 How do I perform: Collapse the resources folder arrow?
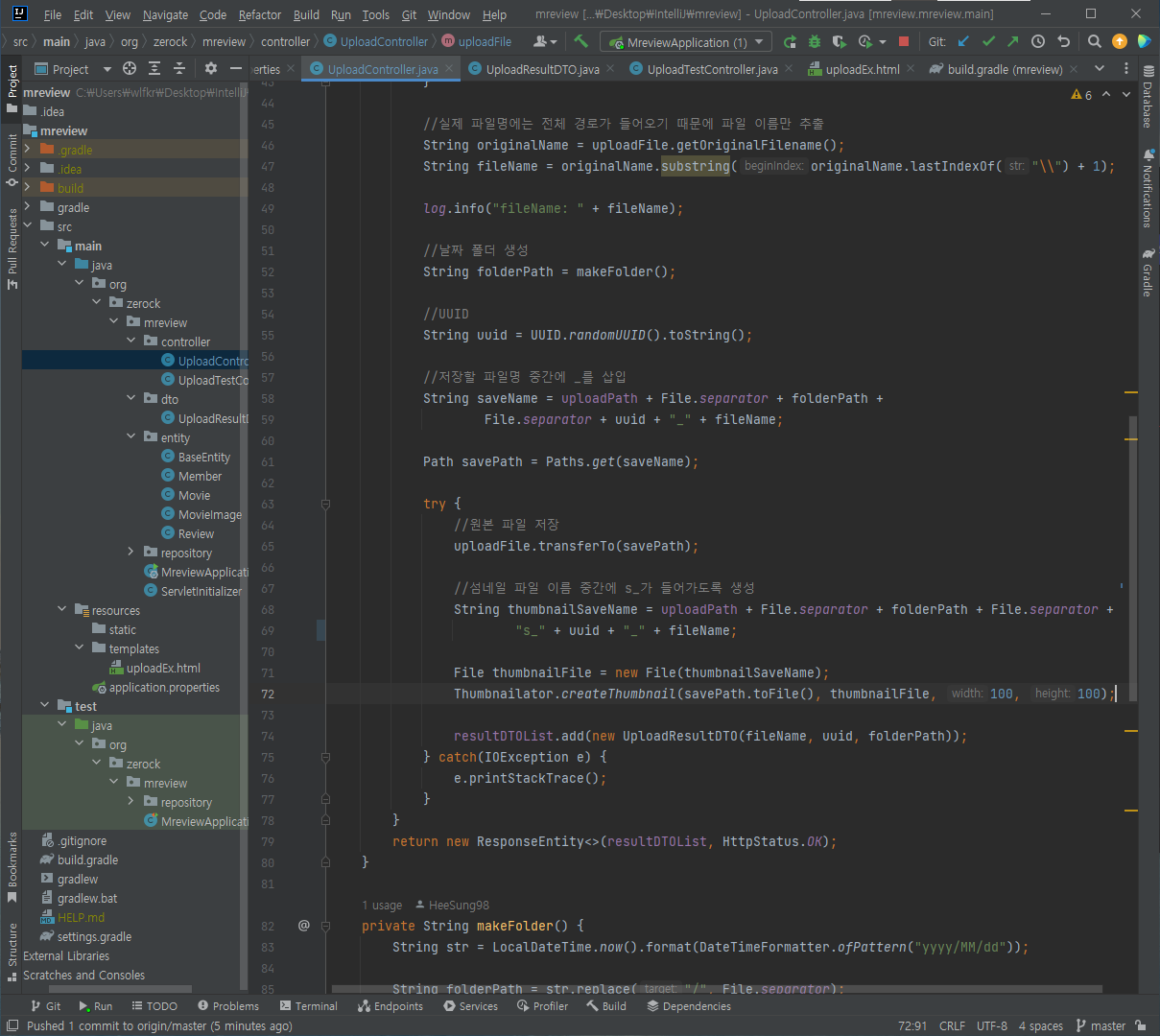(62, 610)
